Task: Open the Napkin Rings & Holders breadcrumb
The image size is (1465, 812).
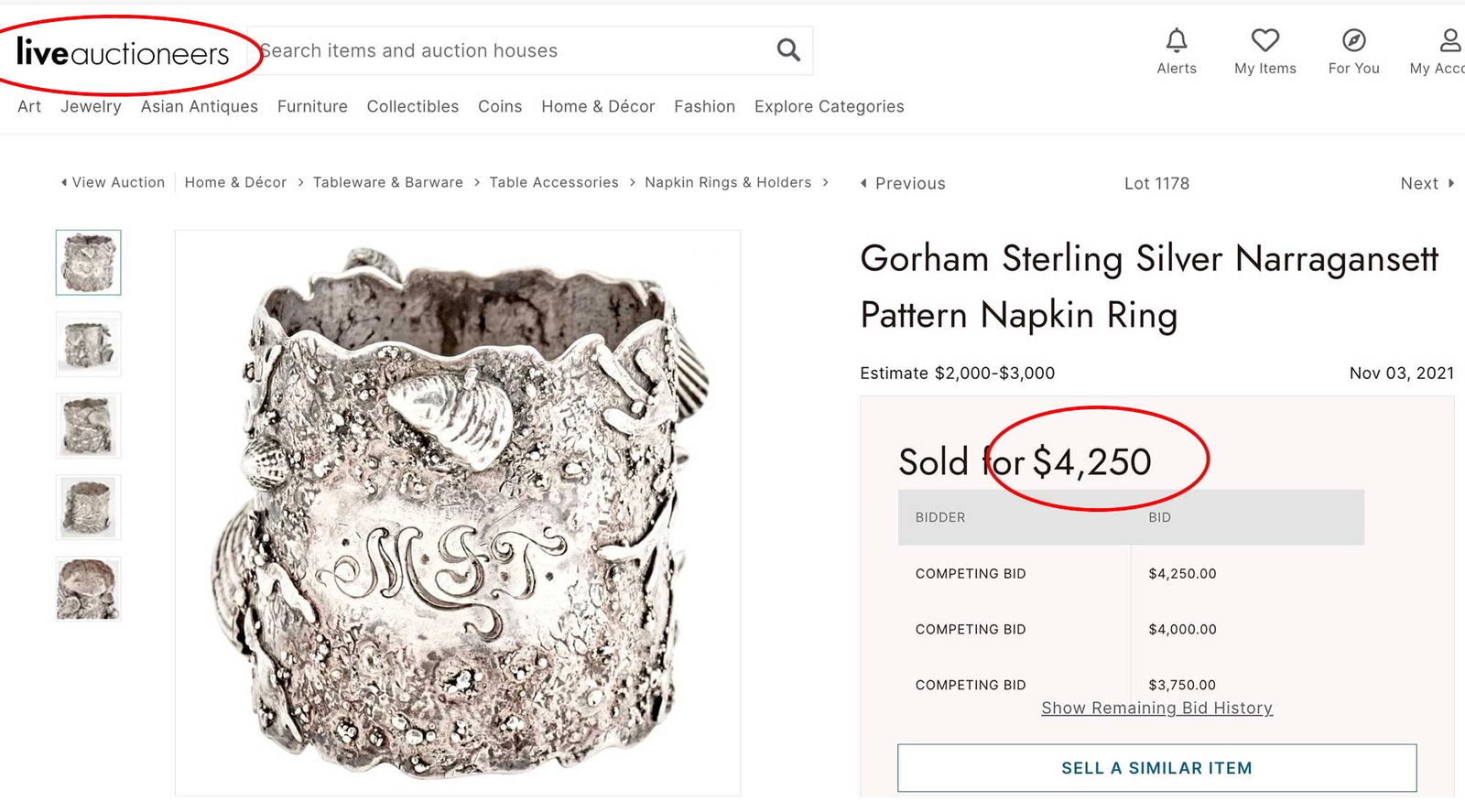Action: (729, 182)
